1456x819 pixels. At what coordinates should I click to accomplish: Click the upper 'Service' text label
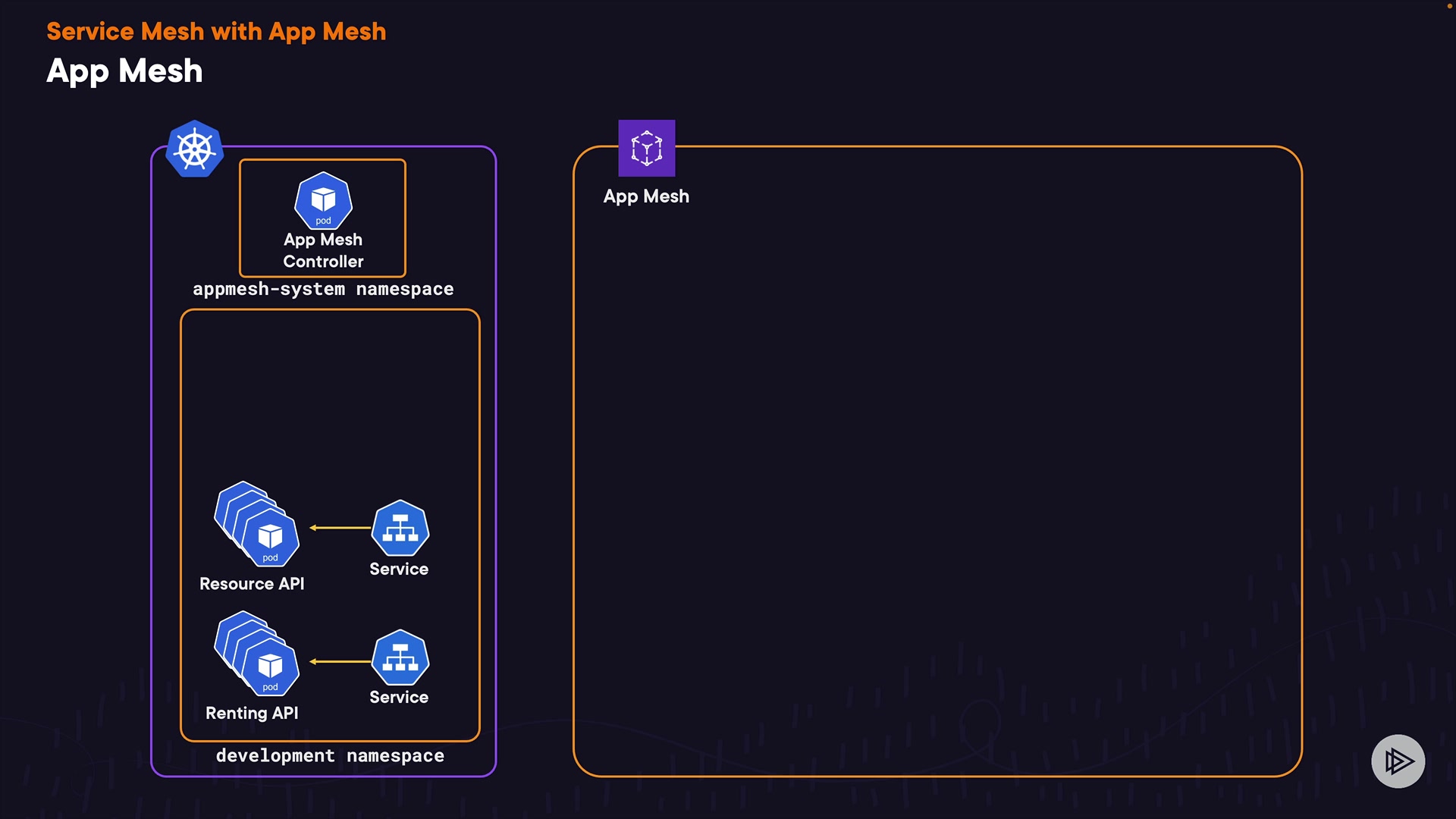pos(399,569)
